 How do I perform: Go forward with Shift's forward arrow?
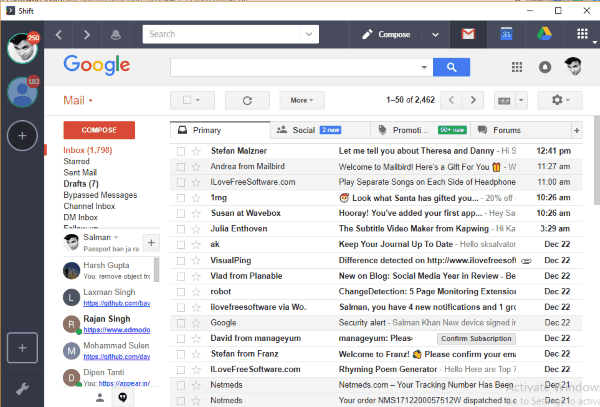[87, 35]
